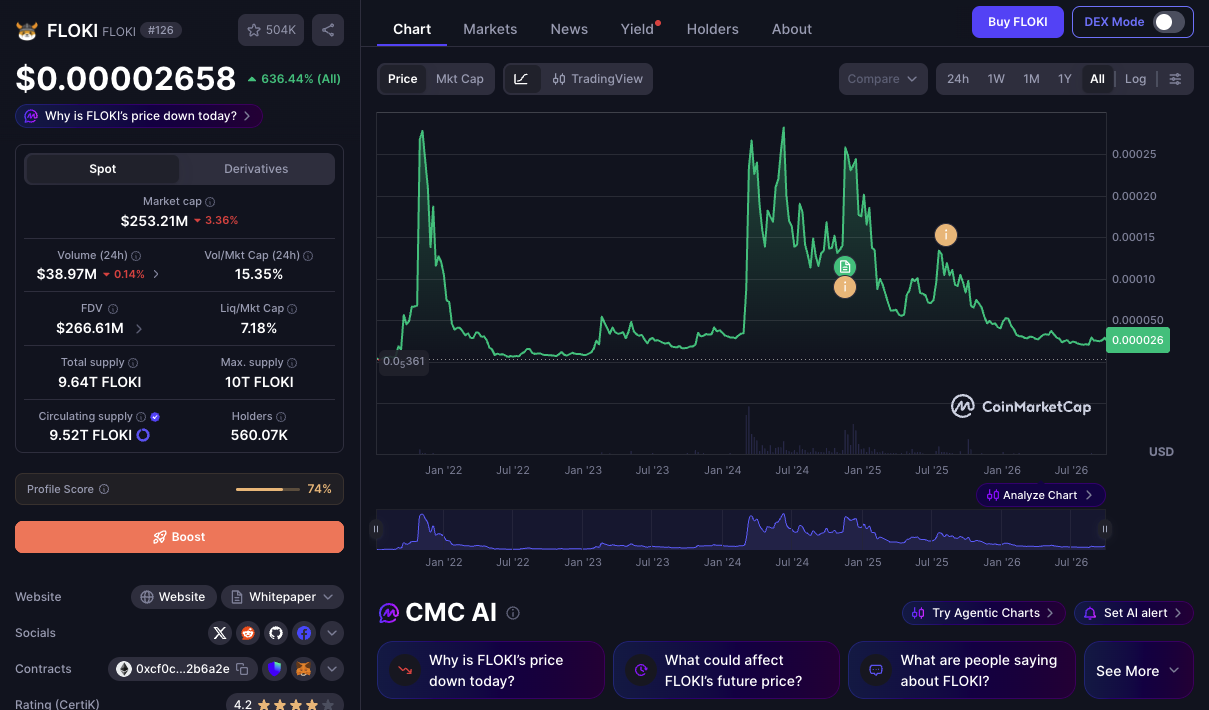
Task: Click the circulating supply progress ring icon
Action: pos(143,435)
